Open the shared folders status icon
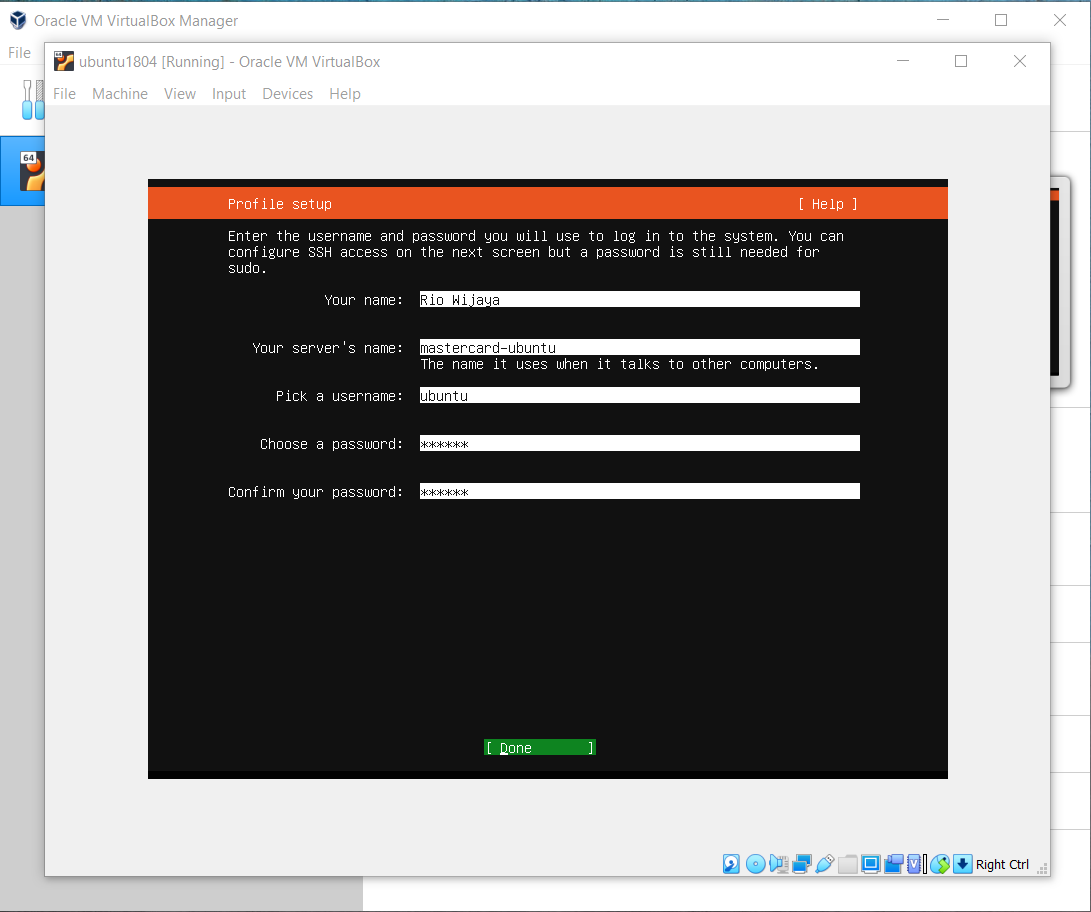The height and width of the screenshot is (912, 1091). 848,864
